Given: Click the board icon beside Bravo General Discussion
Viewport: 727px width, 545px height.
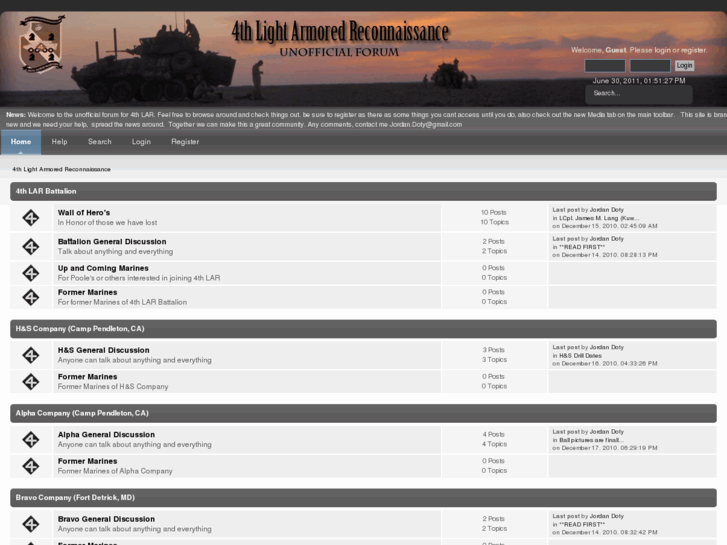Looking at the screenshot, I should point(31,524).
